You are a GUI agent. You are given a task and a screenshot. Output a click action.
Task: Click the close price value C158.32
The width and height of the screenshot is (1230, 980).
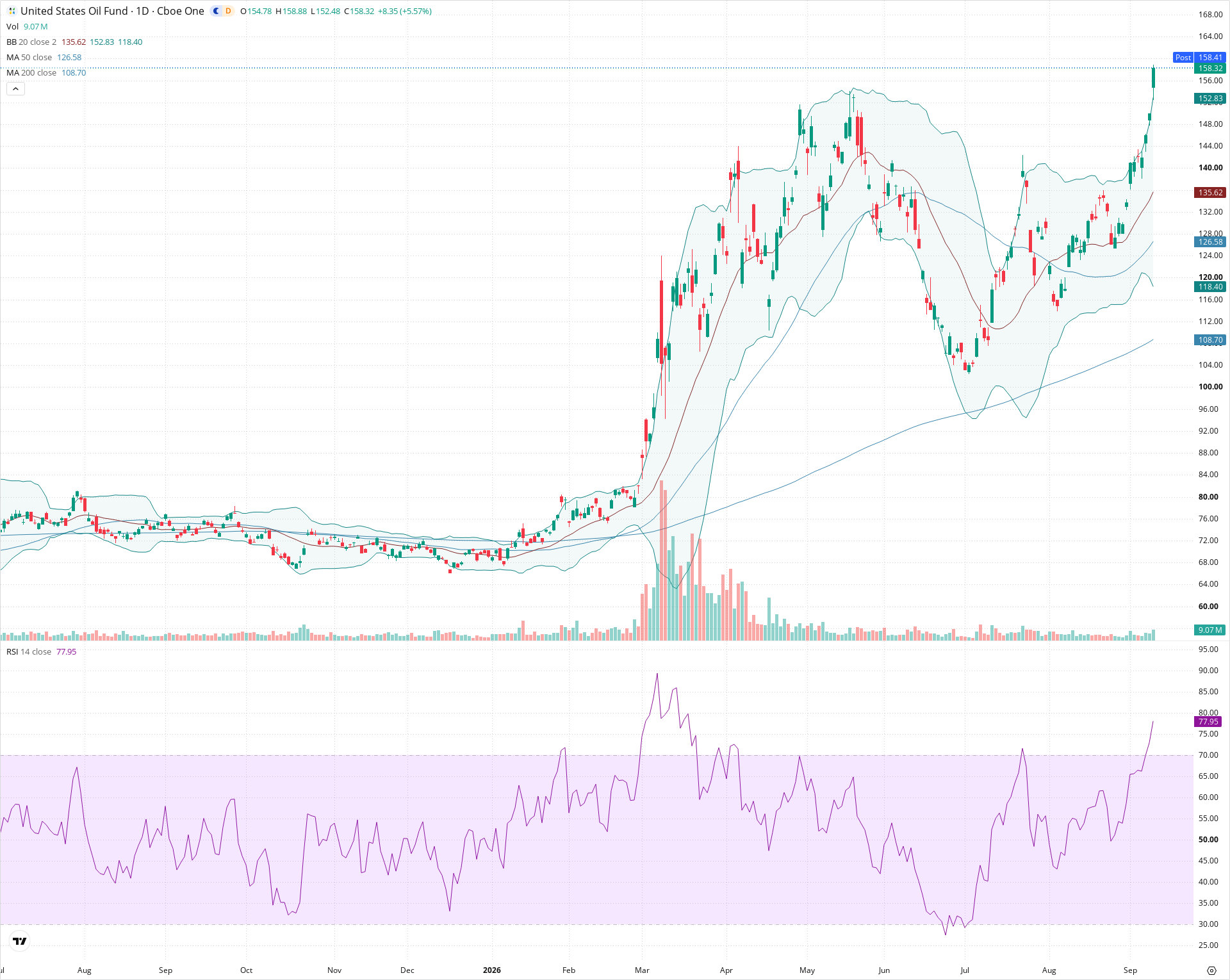(x=359, y=11)
